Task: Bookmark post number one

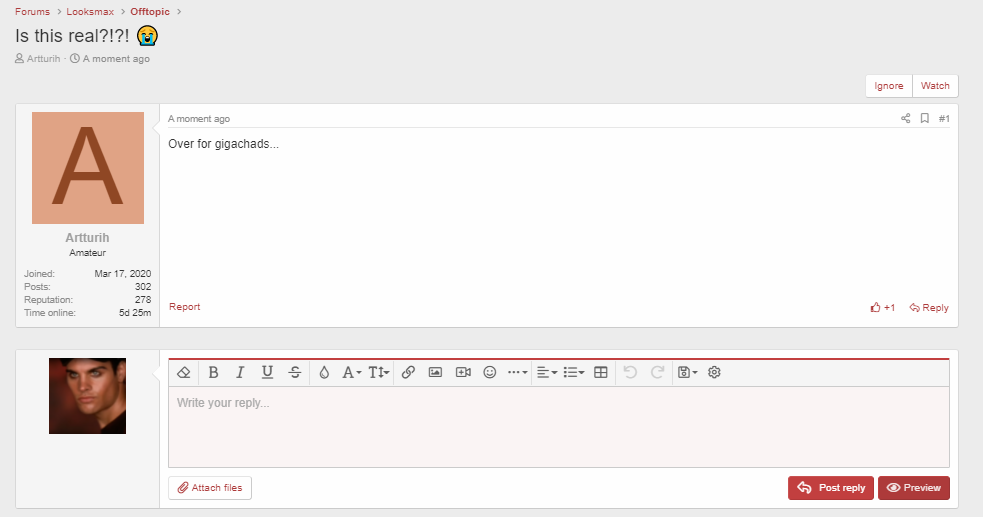Action: point(925,118)
